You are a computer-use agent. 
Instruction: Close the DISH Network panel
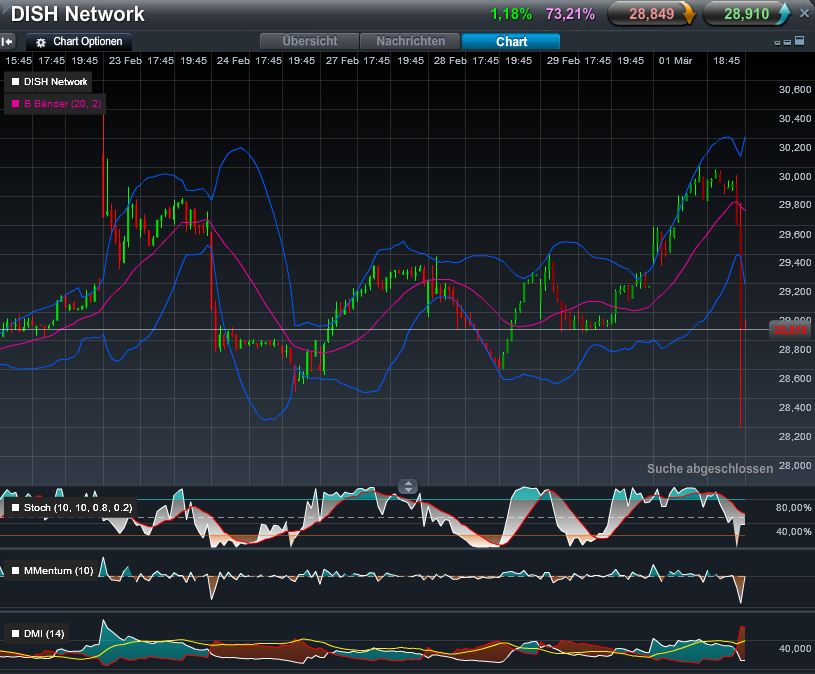point(804,14)
